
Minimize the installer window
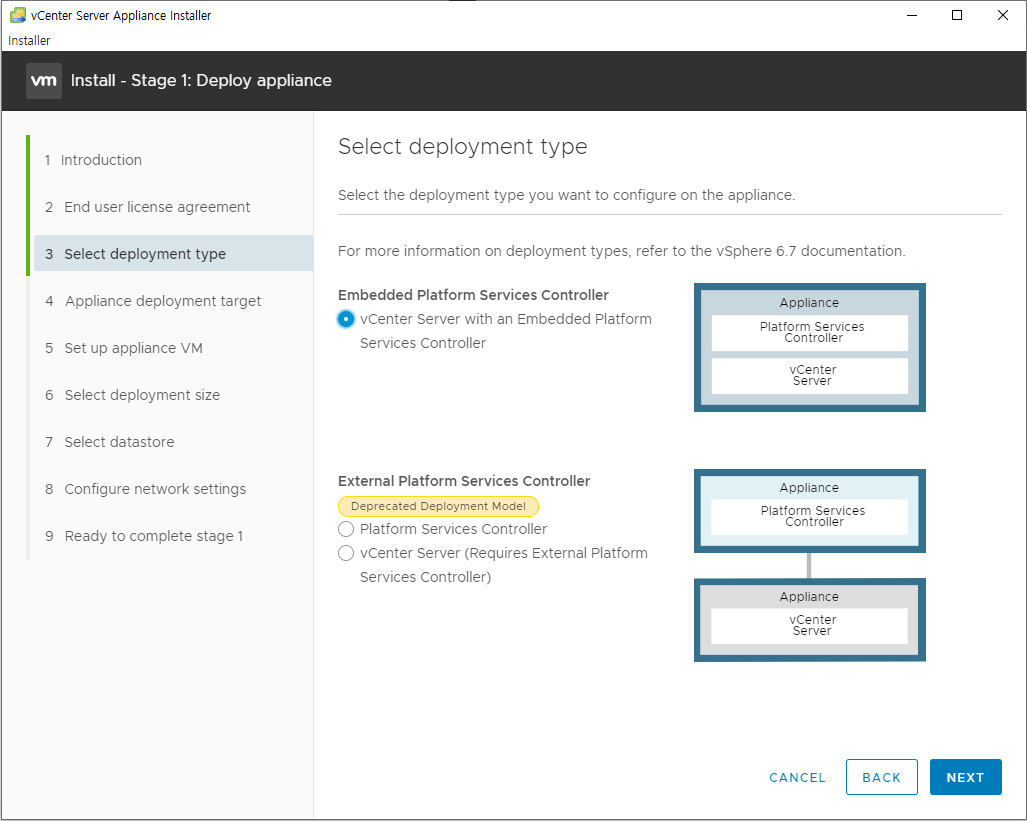[x=912, y=15]
